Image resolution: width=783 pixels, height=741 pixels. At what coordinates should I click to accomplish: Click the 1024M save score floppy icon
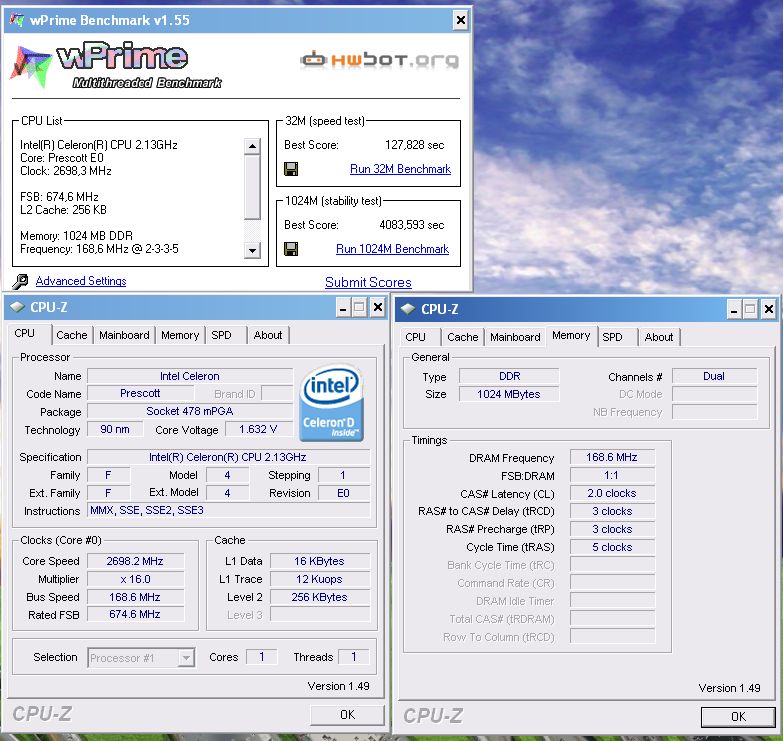click(291, 249)
